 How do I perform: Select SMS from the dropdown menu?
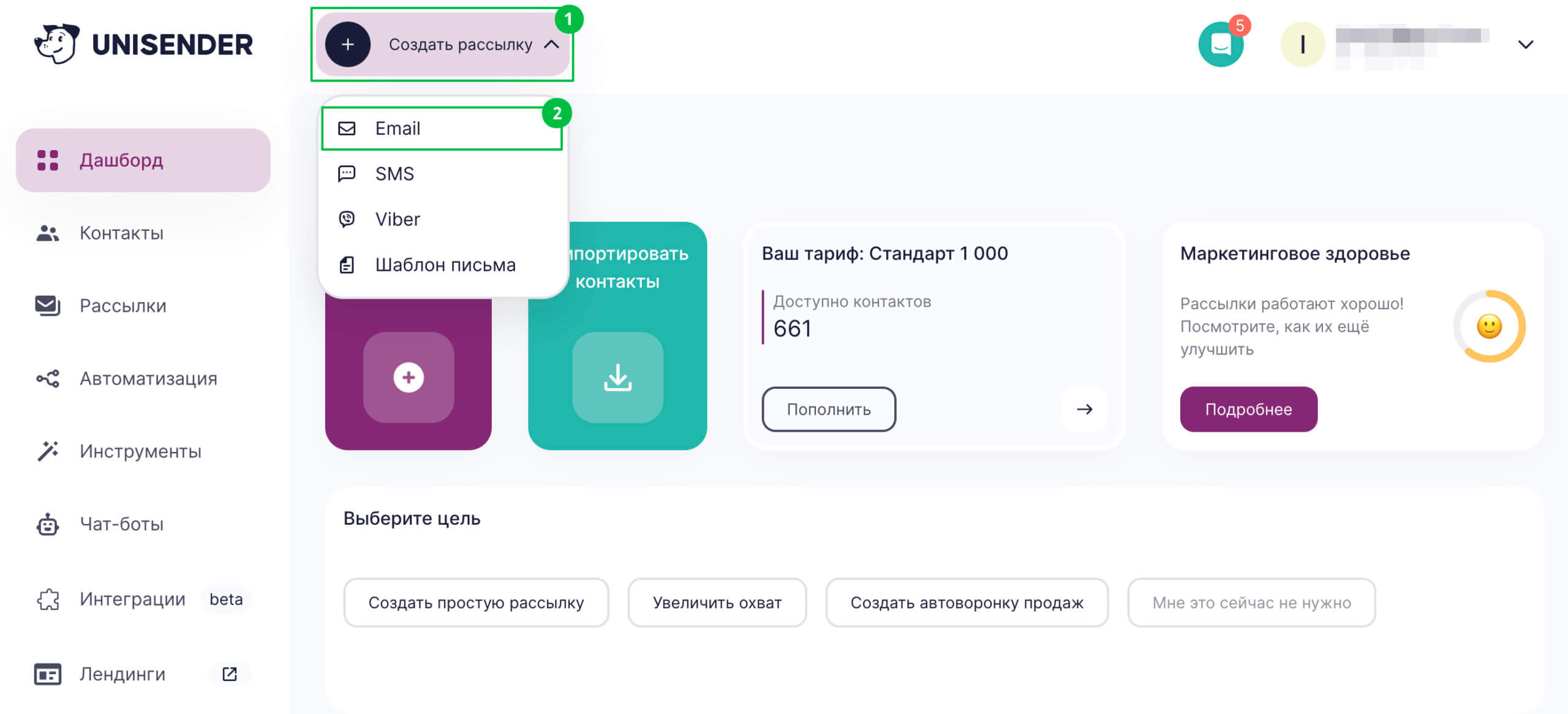coord(394,173)
